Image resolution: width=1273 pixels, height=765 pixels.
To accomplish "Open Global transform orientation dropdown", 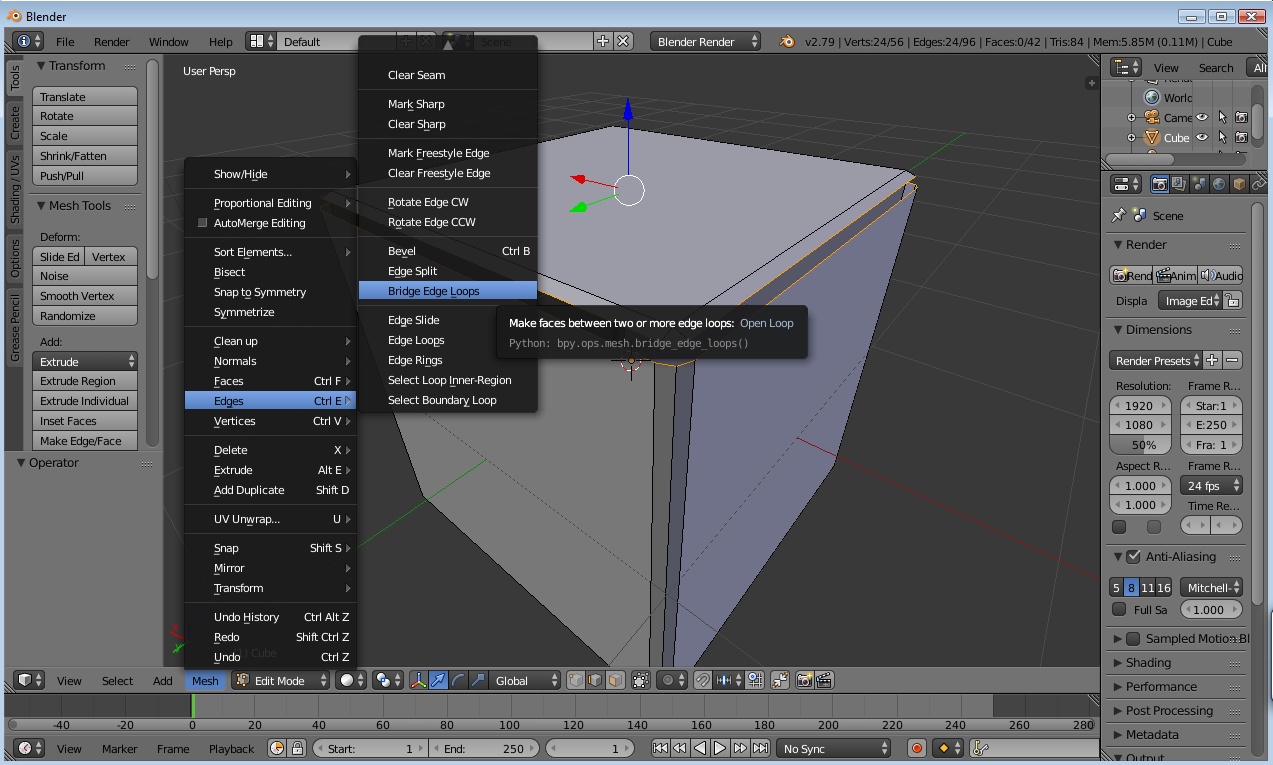I will coord(525,680).
